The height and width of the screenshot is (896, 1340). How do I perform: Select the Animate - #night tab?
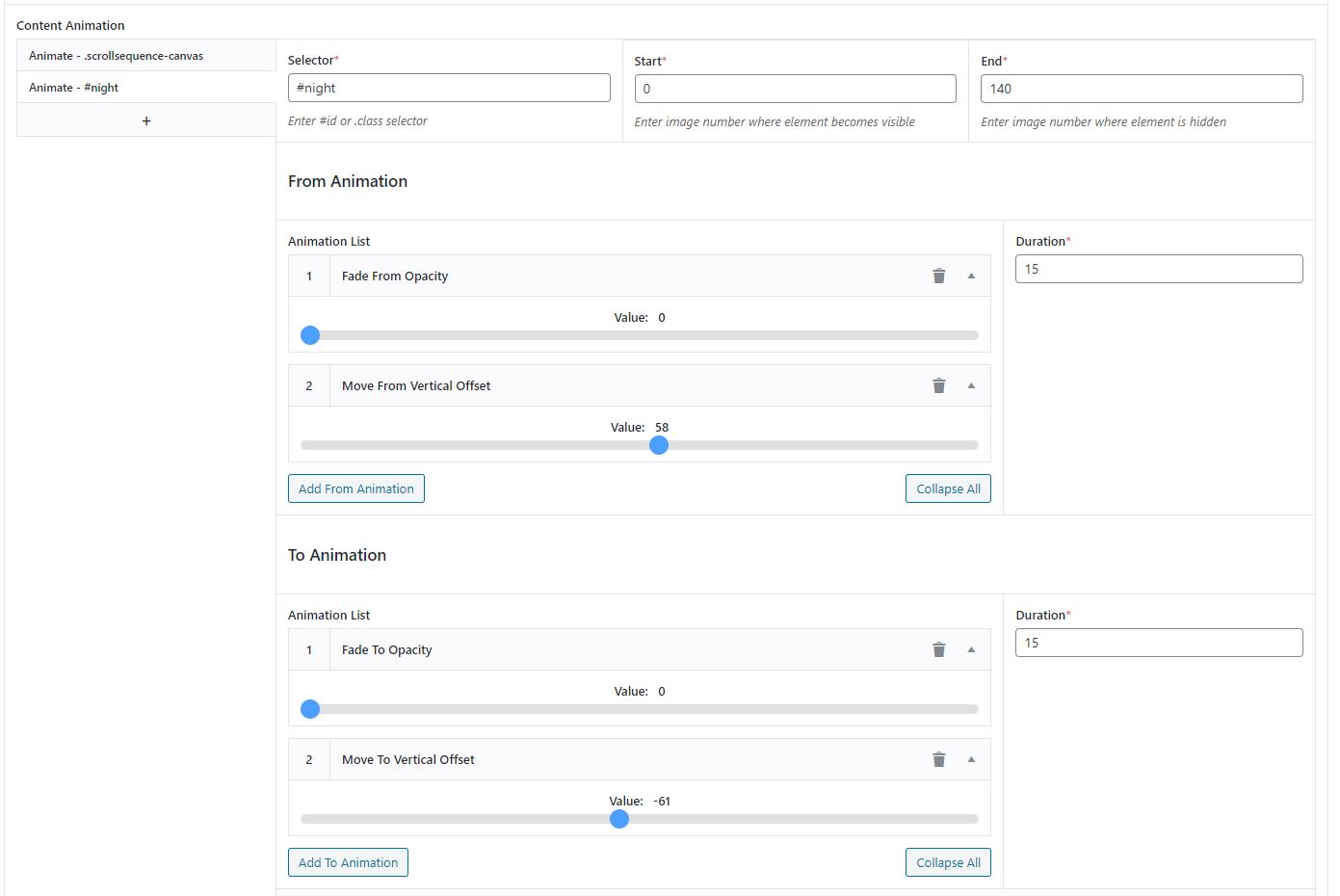[x=146, y=88]
